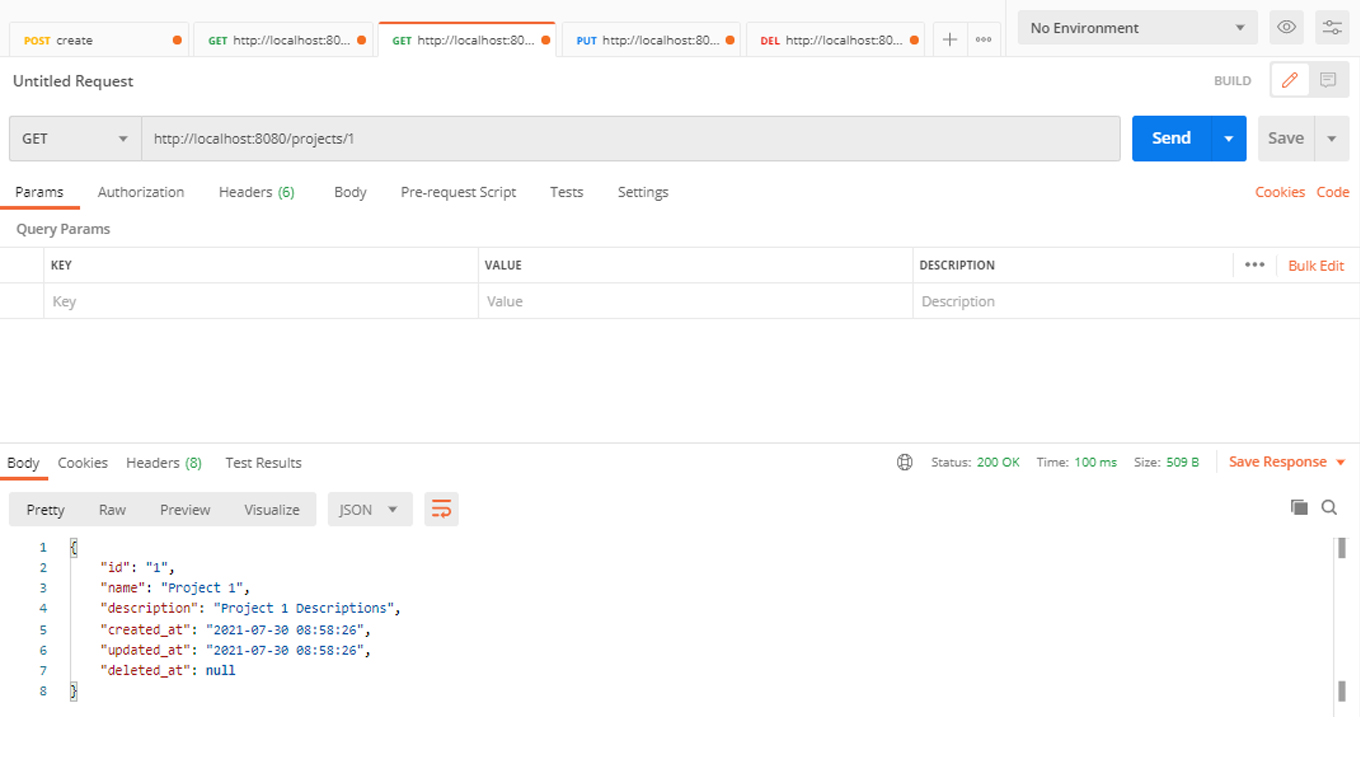Click the Send button
The image size is (1360, 768).
(1170, 138)
